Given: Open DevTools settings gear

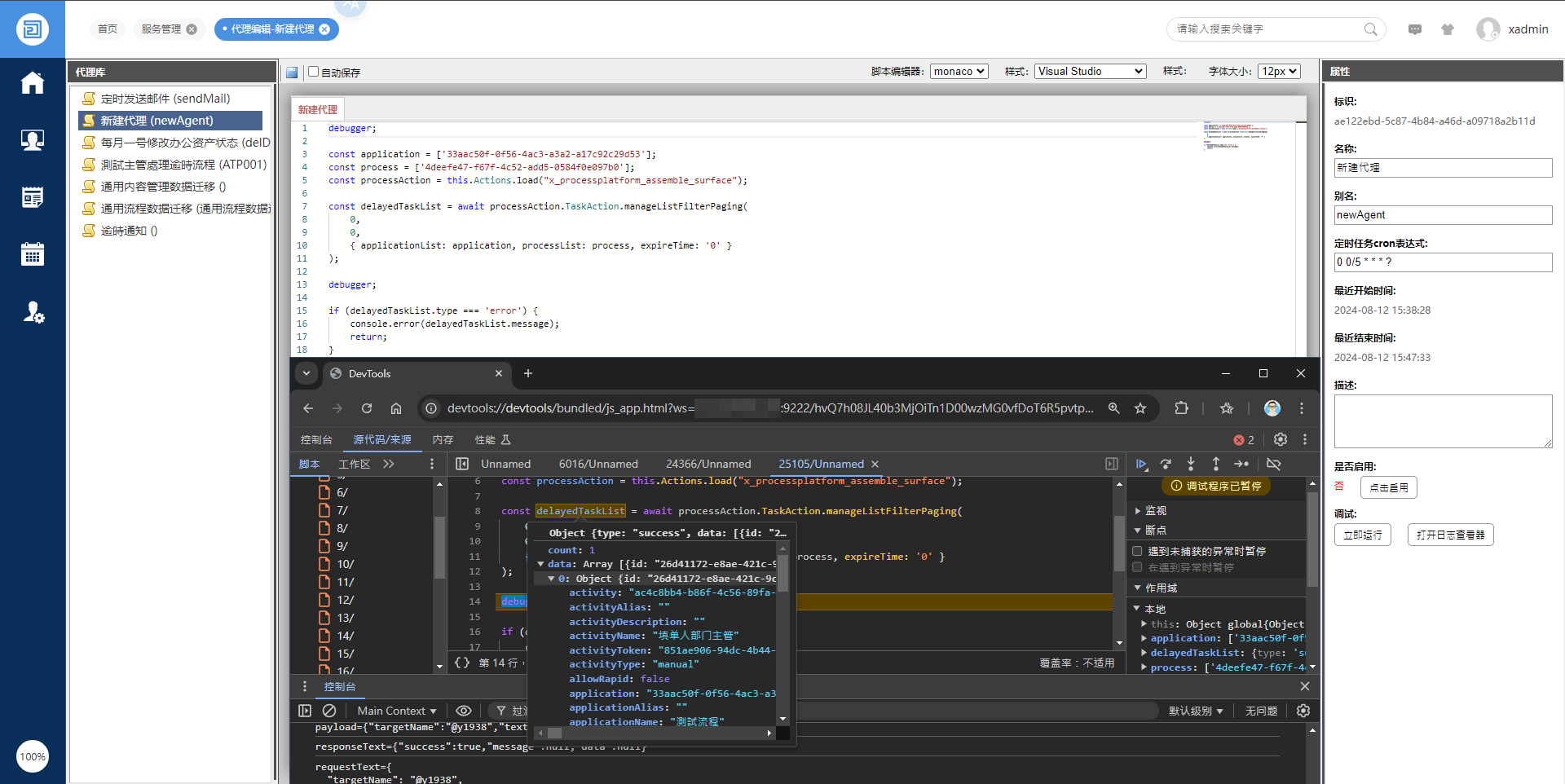Looking at the screenshot, I should click(1281, 439).
